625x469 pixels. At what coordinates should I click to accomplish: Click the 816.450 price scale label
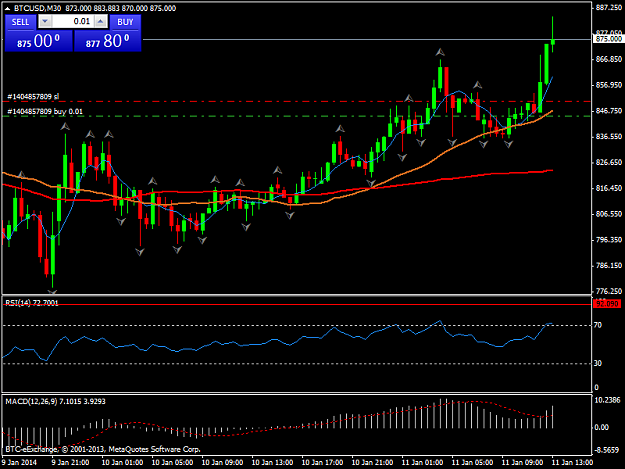(x=609, y=188)
